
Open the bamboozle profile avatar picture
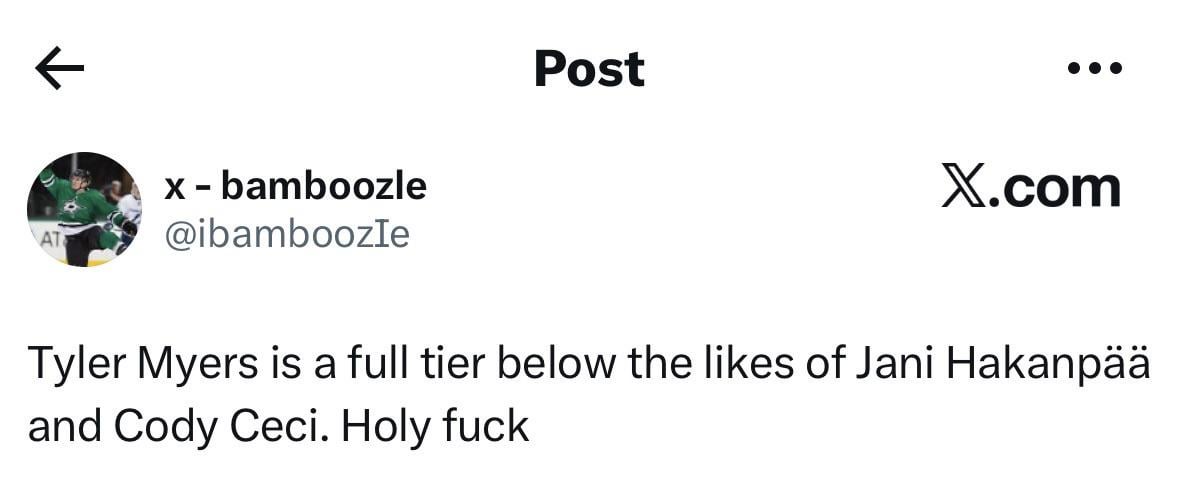click(x=84, y=209)
